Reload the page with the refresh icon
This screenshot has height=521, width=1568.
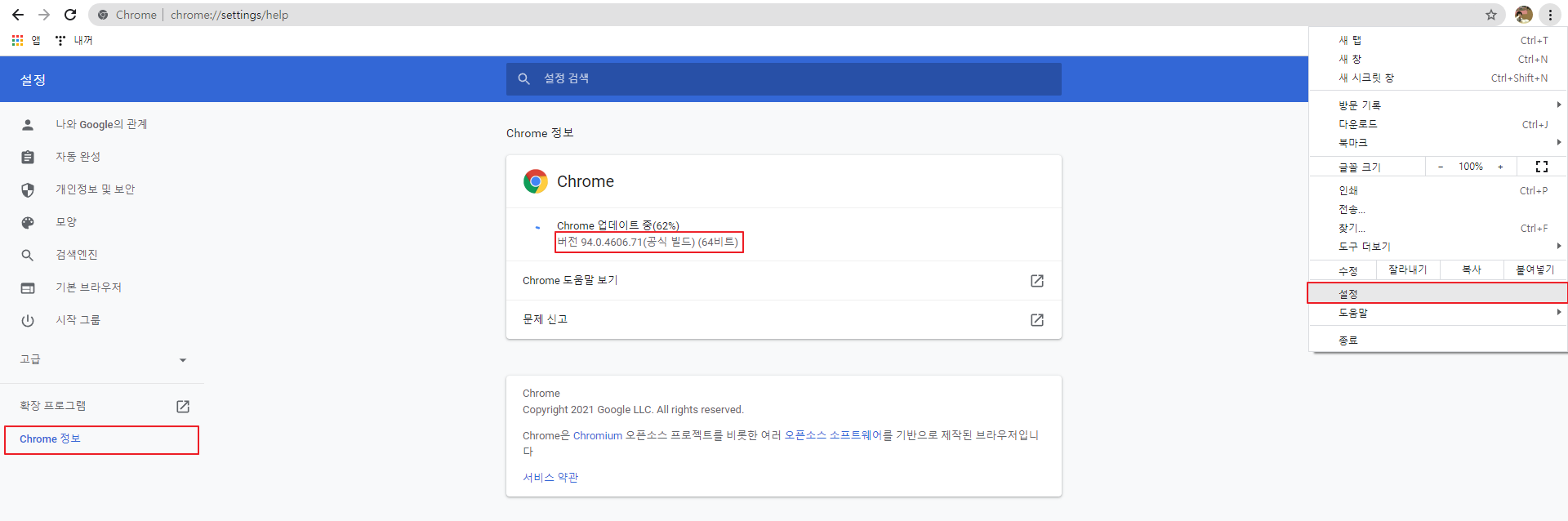(x=70, y=15)
